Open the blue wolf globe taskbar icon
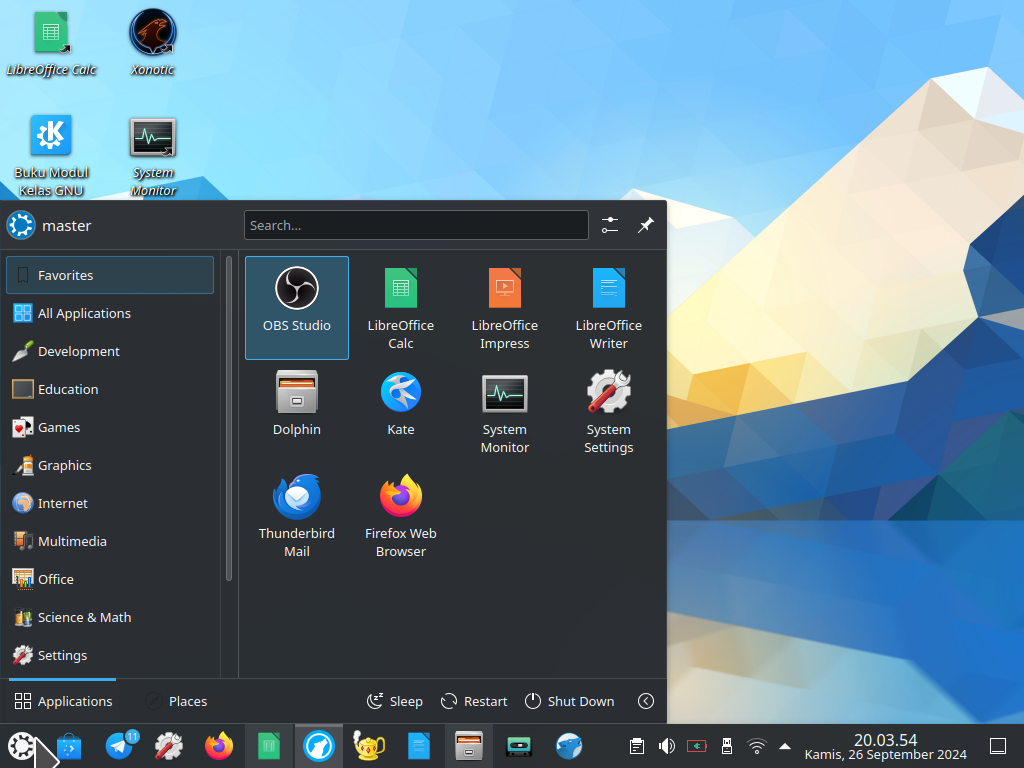Viewport: 1024px width, 768px height. 569,746
